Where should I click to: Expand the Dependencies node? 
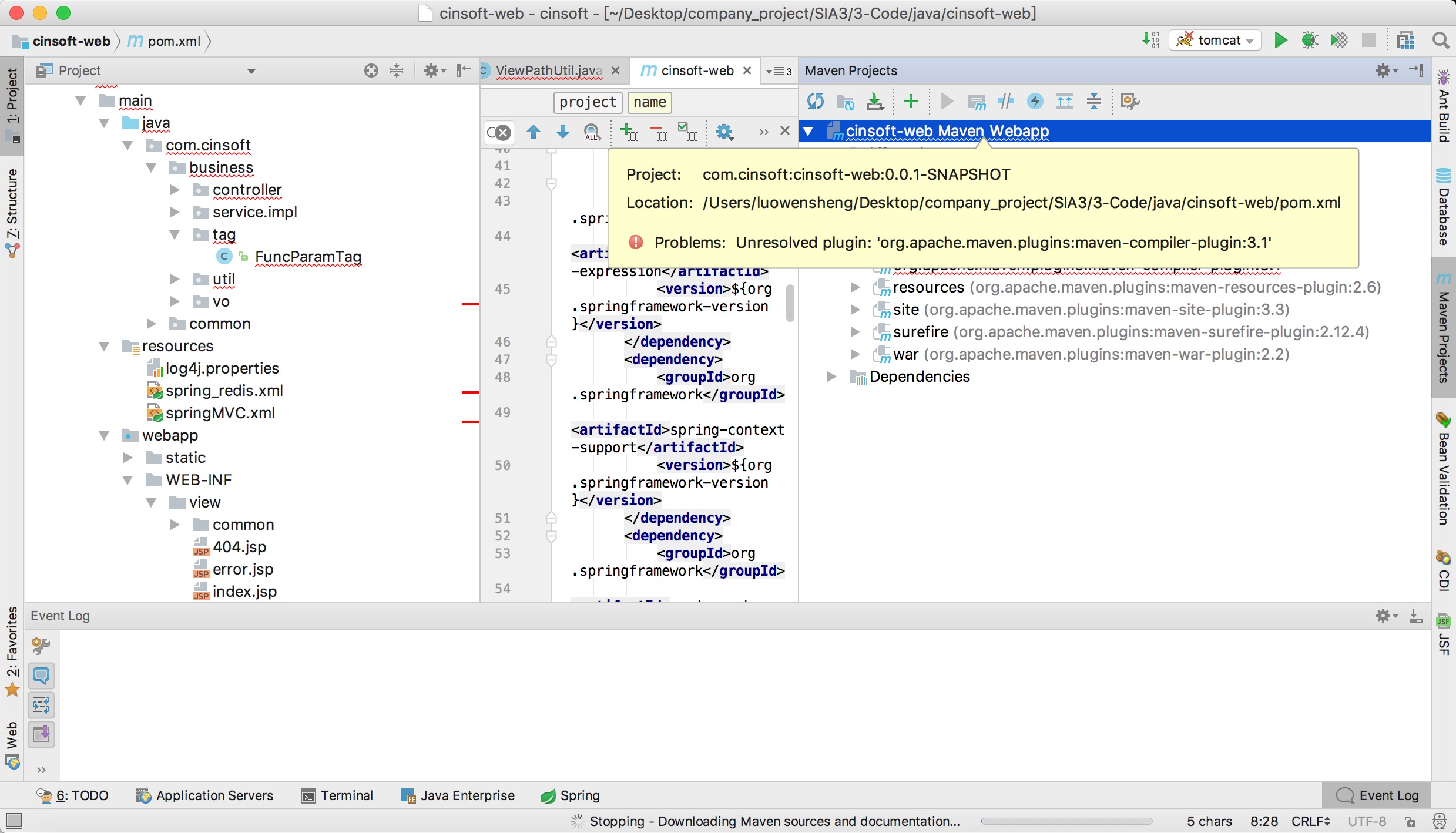tap(831, 377)
